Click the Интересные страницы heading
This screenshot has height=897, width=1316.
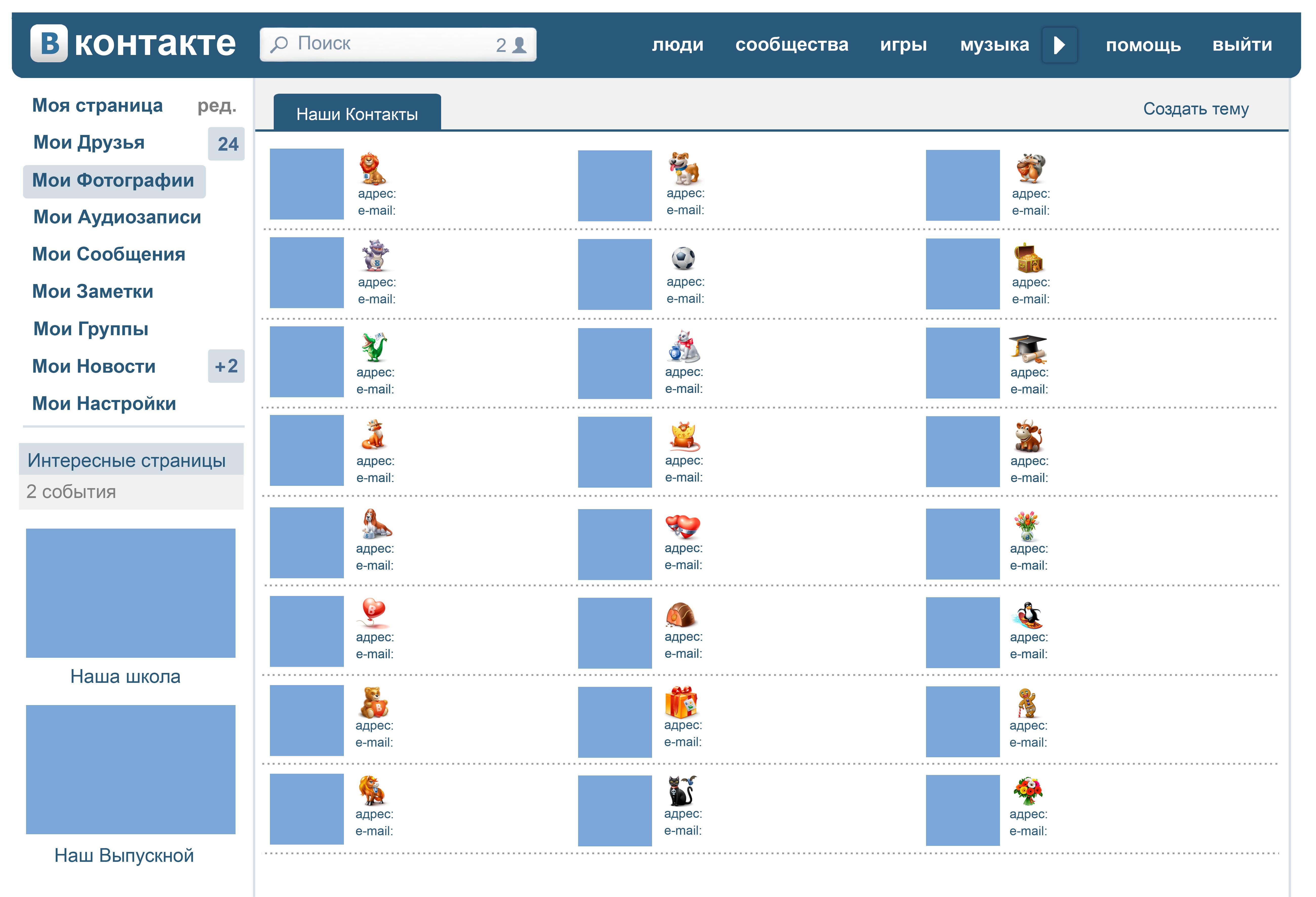click(131, 460)
